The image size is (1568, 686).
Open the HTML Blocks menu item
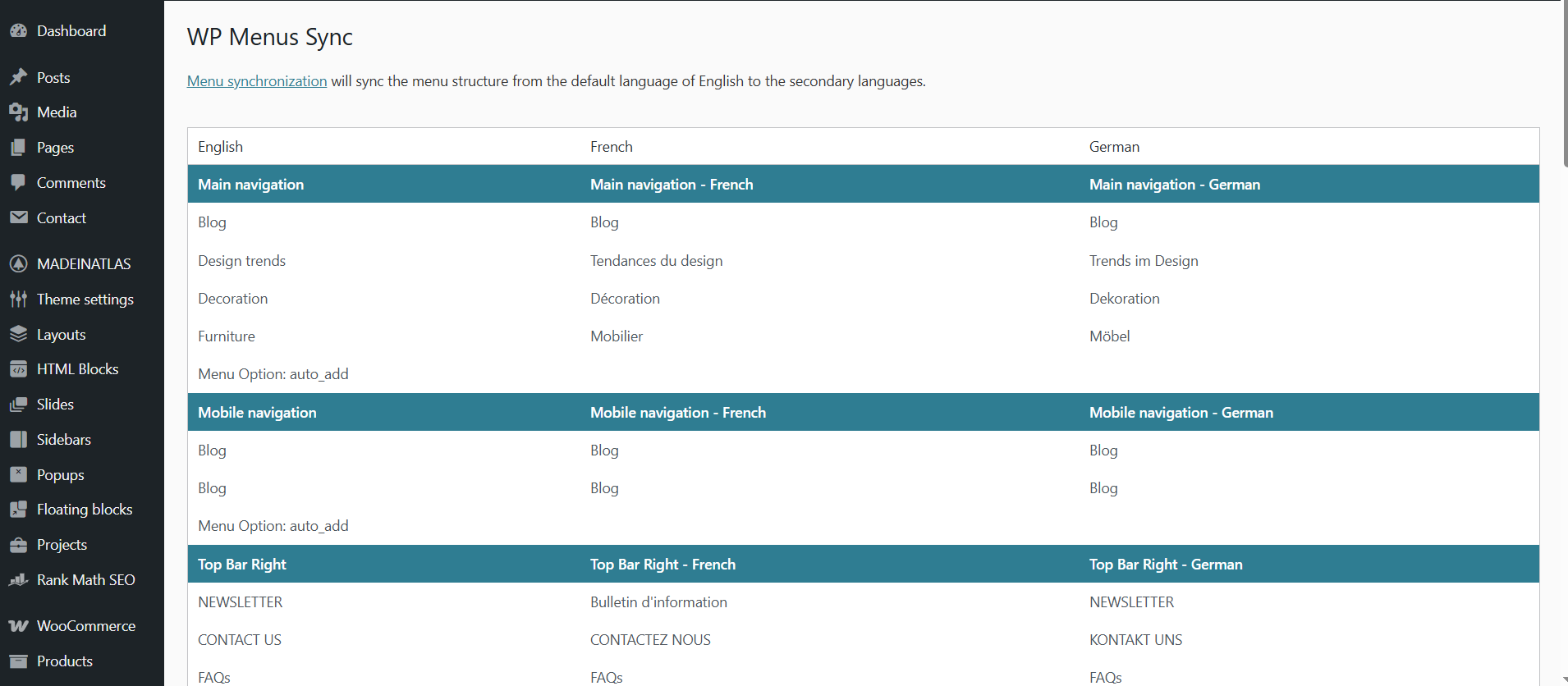click(x=77, y=369)
